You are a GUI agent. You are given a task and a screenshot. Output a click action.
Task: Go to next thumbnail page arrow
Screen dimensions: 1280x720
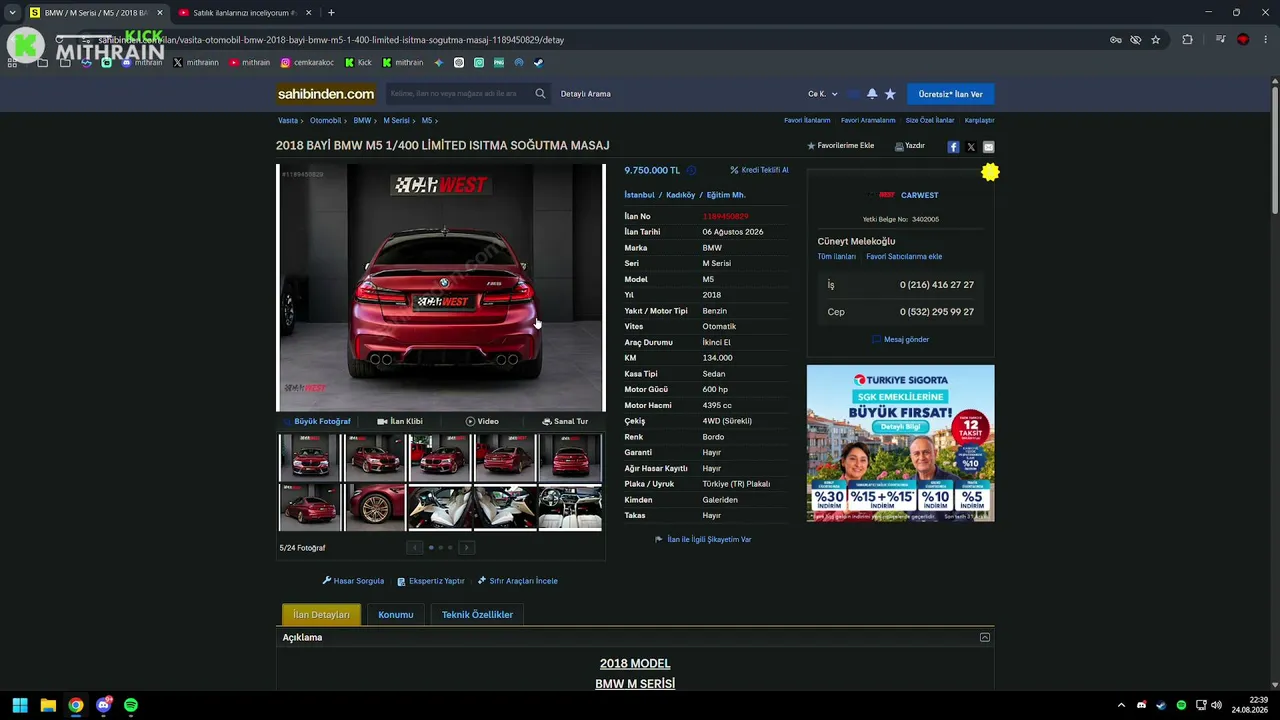point(466,547)
